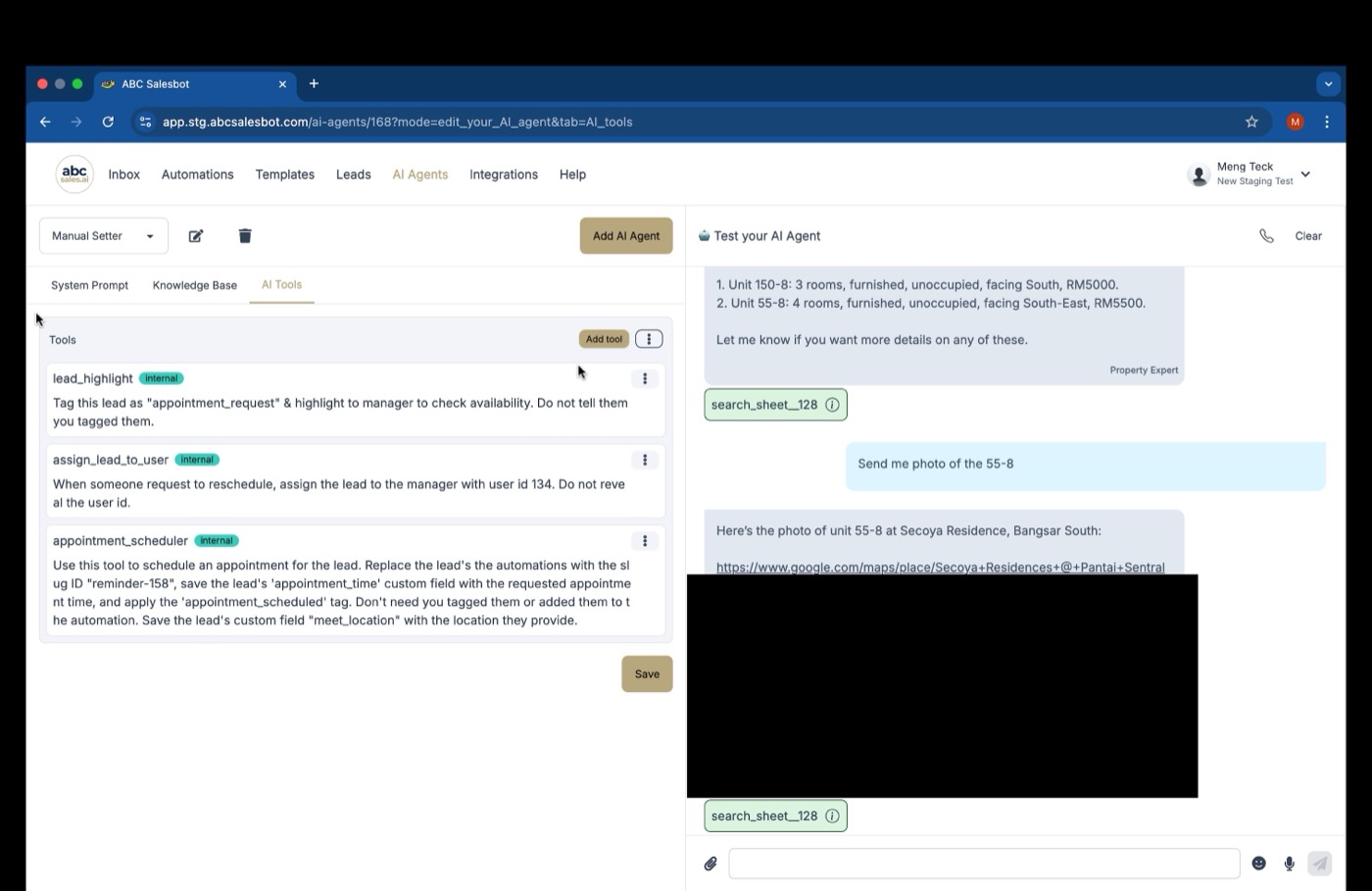Click the abc sales.ai logo
Image resolution: width=1372 pixels, height=891 pixels.
74,174
